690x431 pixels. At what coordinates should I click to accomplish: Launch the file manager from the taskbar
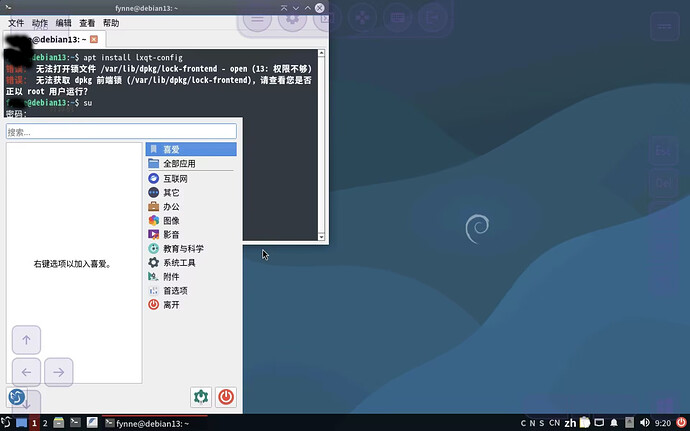tap(59, 423)
